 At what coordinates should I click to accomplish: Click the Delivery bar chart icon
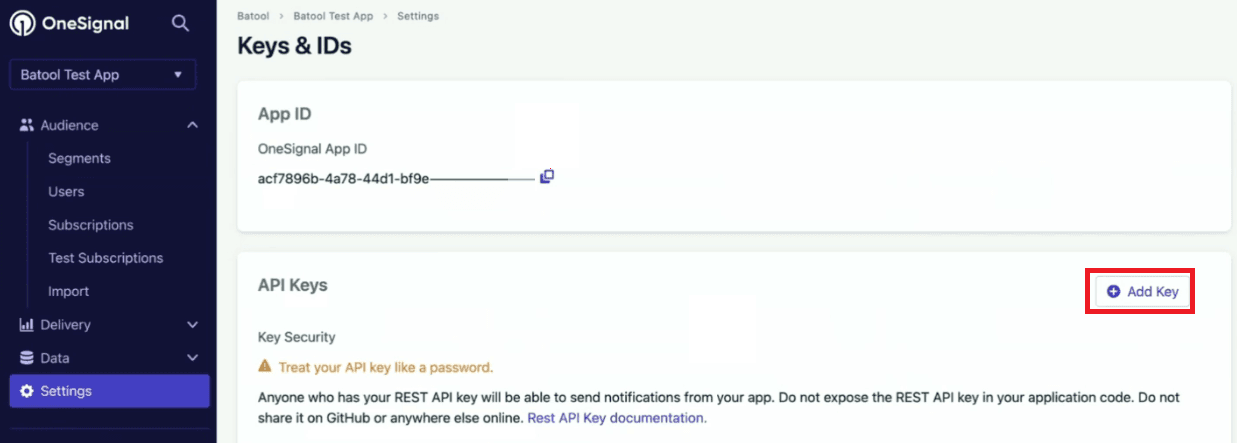(27, 325)
